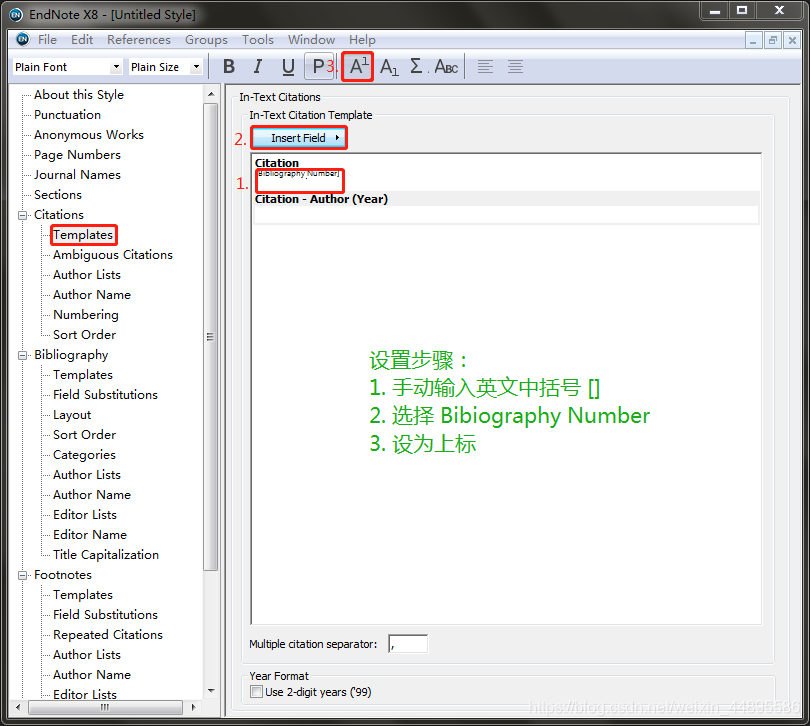Select Editor Name under Bibliography

tap(90, 535)
